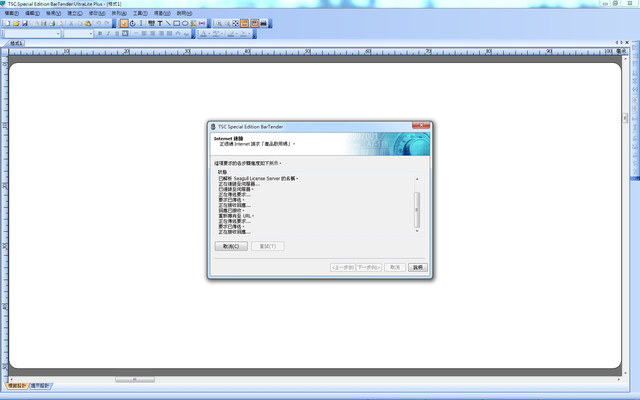The width and height of the screenshot is (640, 400).
Task: Click the 重試(T) retry button
Action: [x=268, y=246]
